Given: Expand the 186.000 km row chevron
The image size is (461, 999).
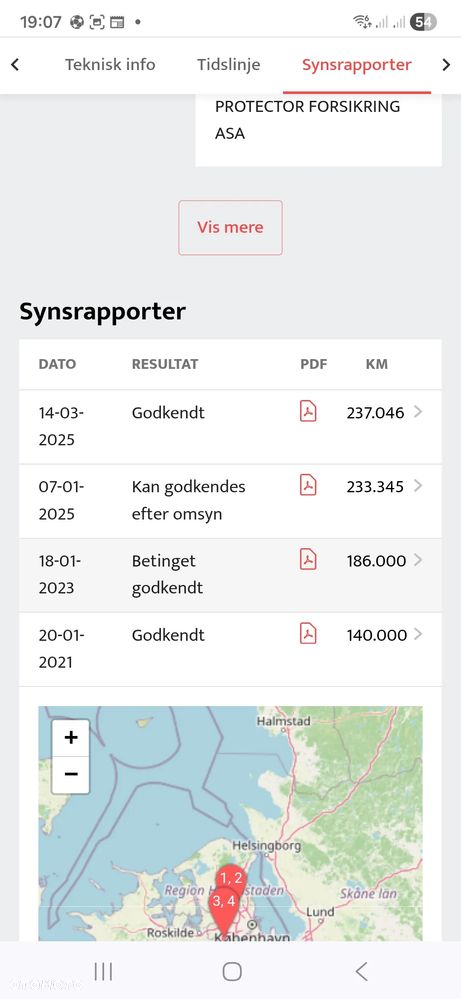Looking at the screenshot, I should pyautogui.click(x=418, y=559).
